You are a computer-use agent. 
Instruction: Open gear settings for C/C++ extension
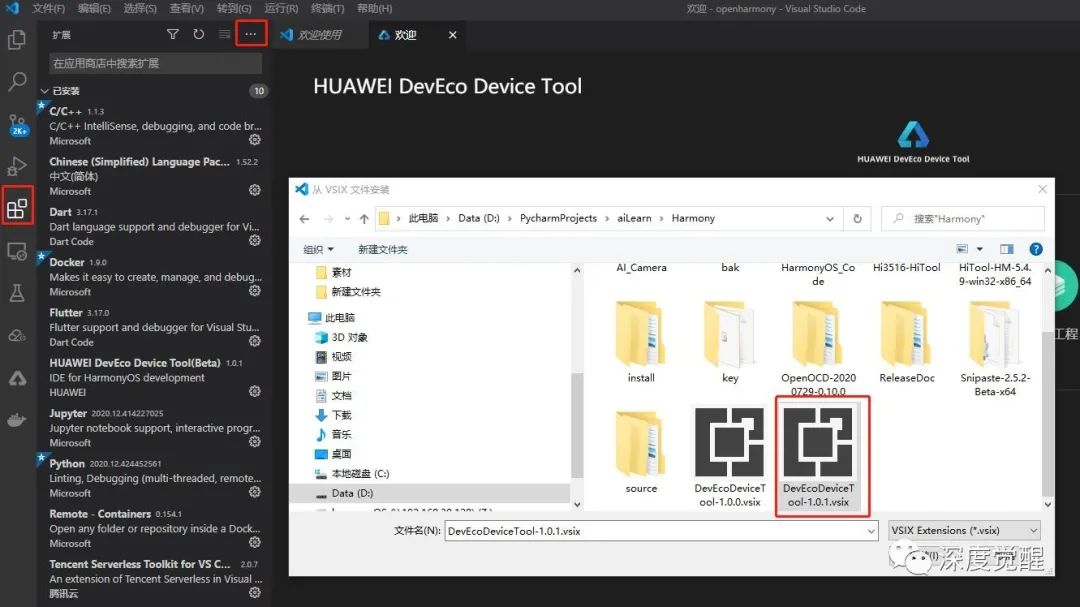[x=255, y=140]
